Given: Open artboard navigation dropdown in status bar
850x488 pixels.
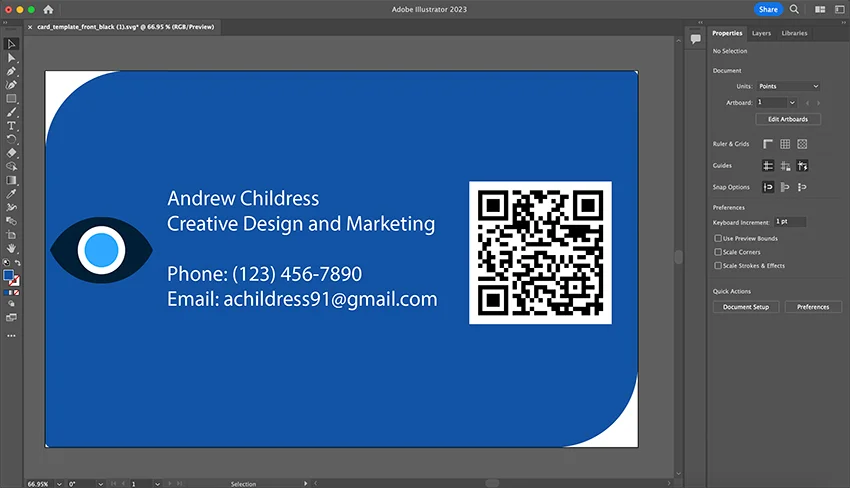Looking at the screenshot, I should point(157,484).
